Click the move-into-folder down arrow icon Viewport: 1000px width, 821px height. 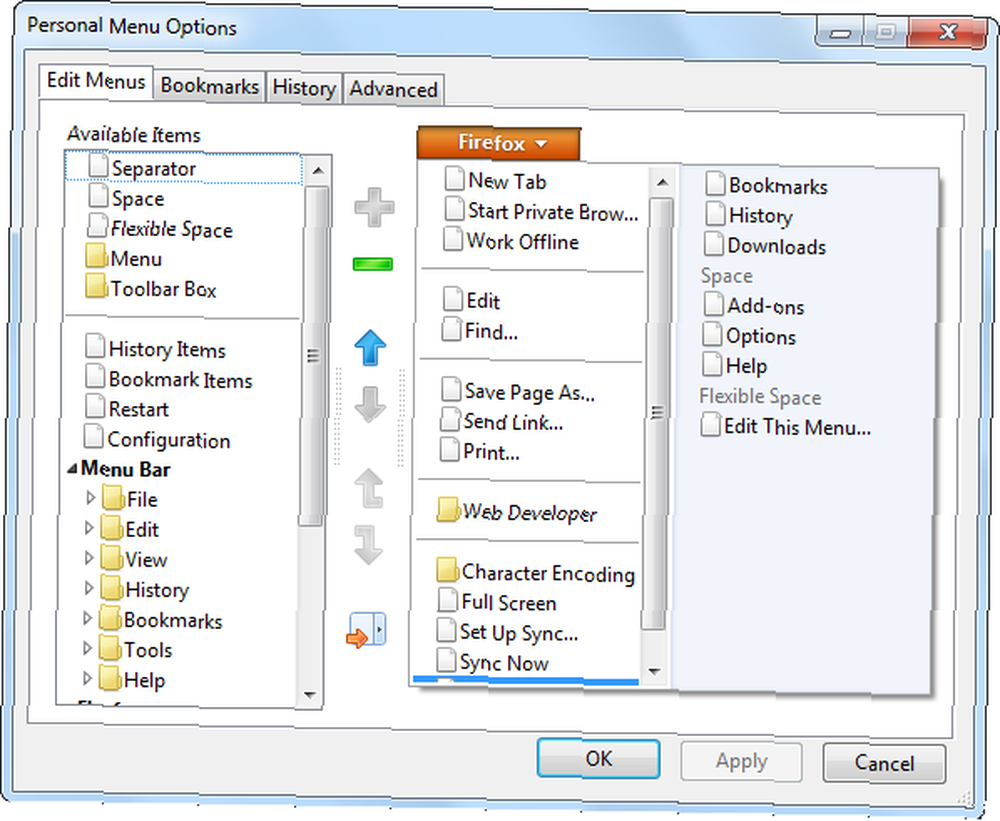click(369, 545)
